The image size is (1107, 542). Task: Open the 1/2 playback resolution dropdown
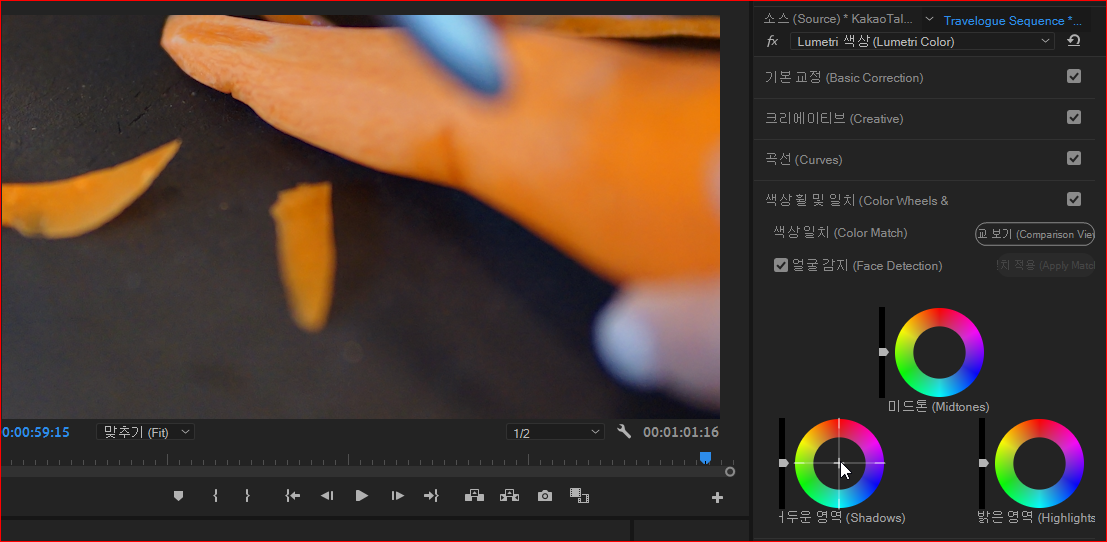pyautogui.click(x=556, y=433)
